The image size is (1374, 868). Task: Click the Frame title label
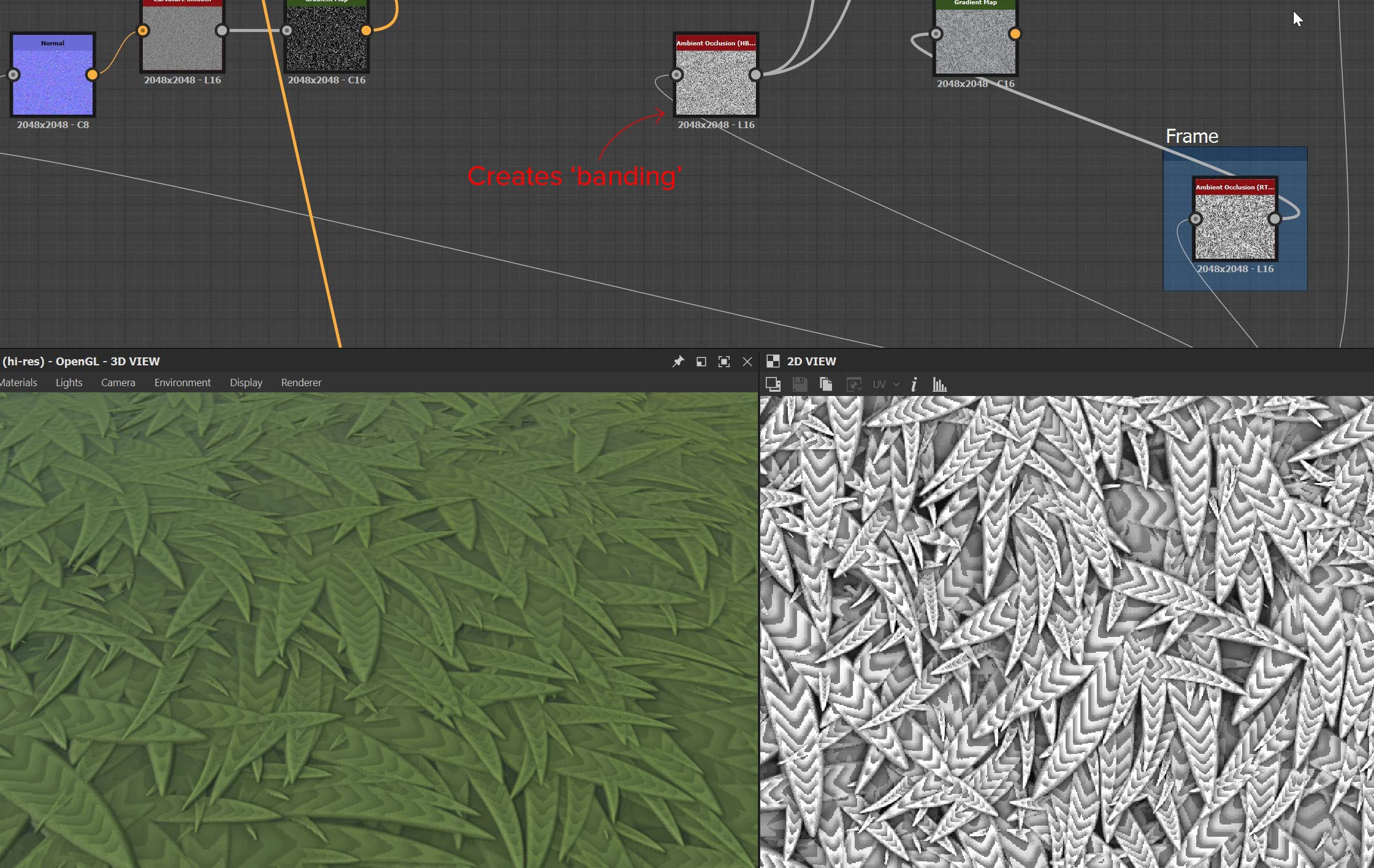pos(1191,136)
